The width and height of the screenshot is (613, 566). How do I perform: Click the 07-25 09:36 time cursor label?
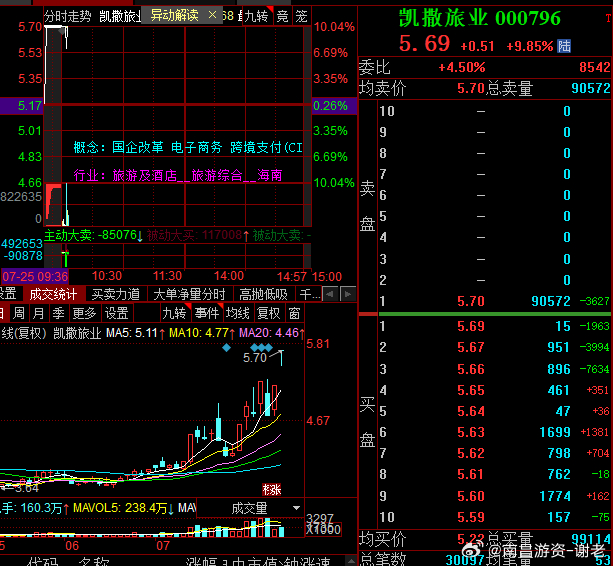(x=35, y=277)
